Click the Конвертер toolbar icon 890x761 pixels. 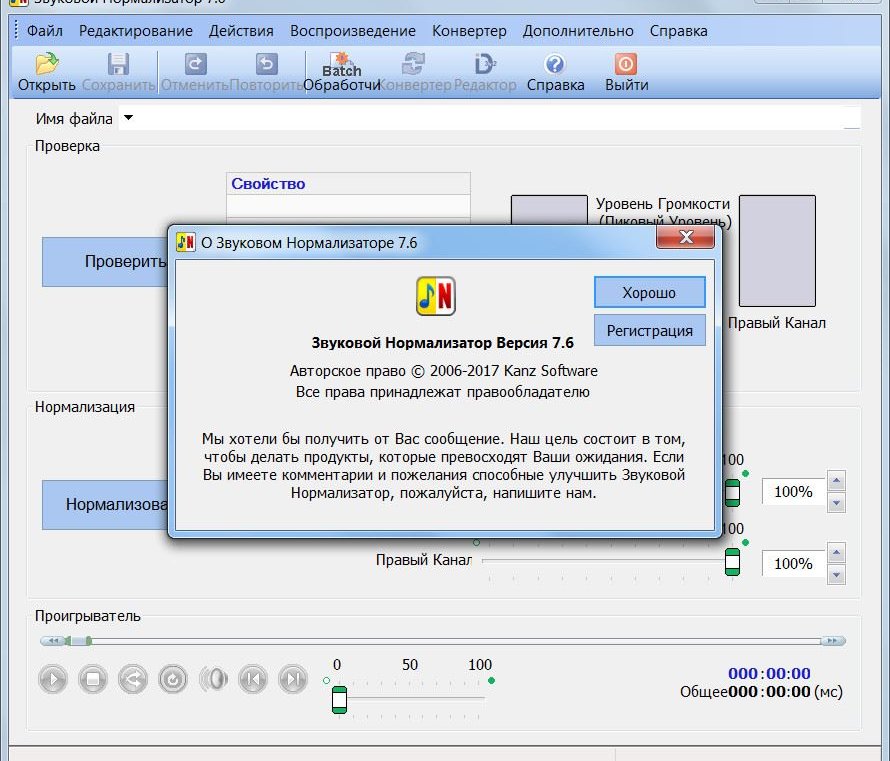tap(414, 64)
